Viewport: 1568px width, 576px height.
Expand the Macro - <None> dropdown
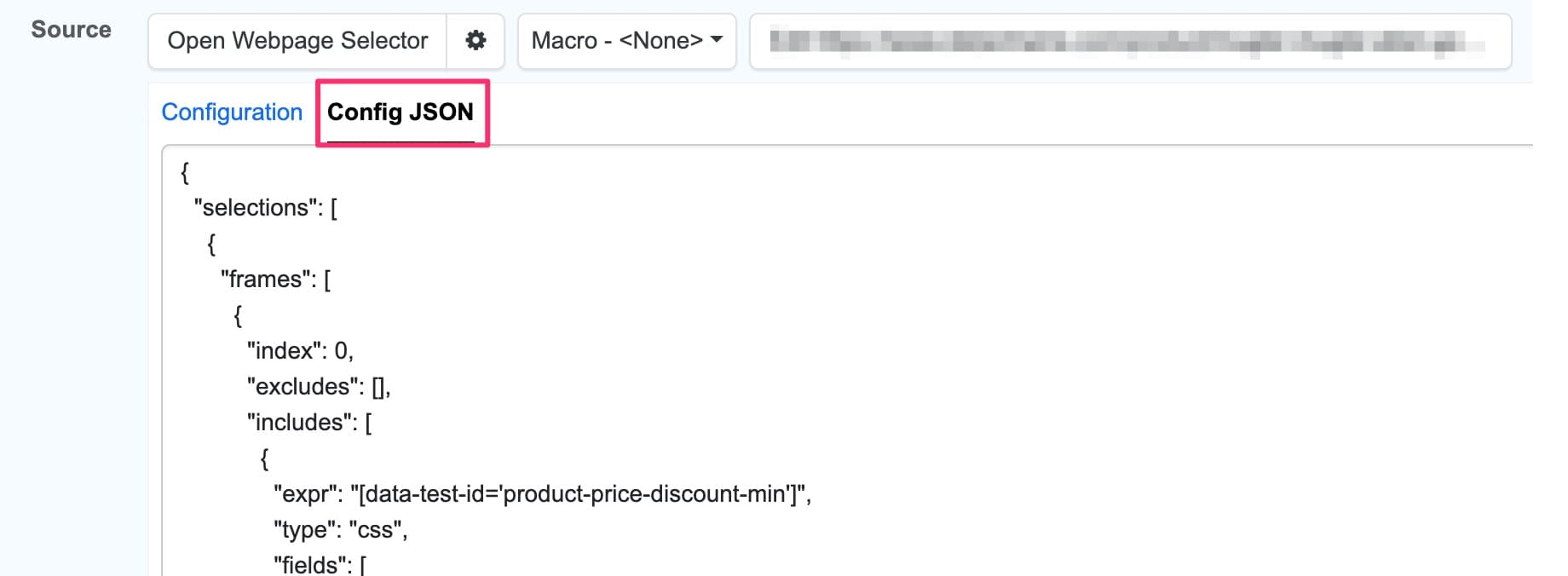coord(626,40)
